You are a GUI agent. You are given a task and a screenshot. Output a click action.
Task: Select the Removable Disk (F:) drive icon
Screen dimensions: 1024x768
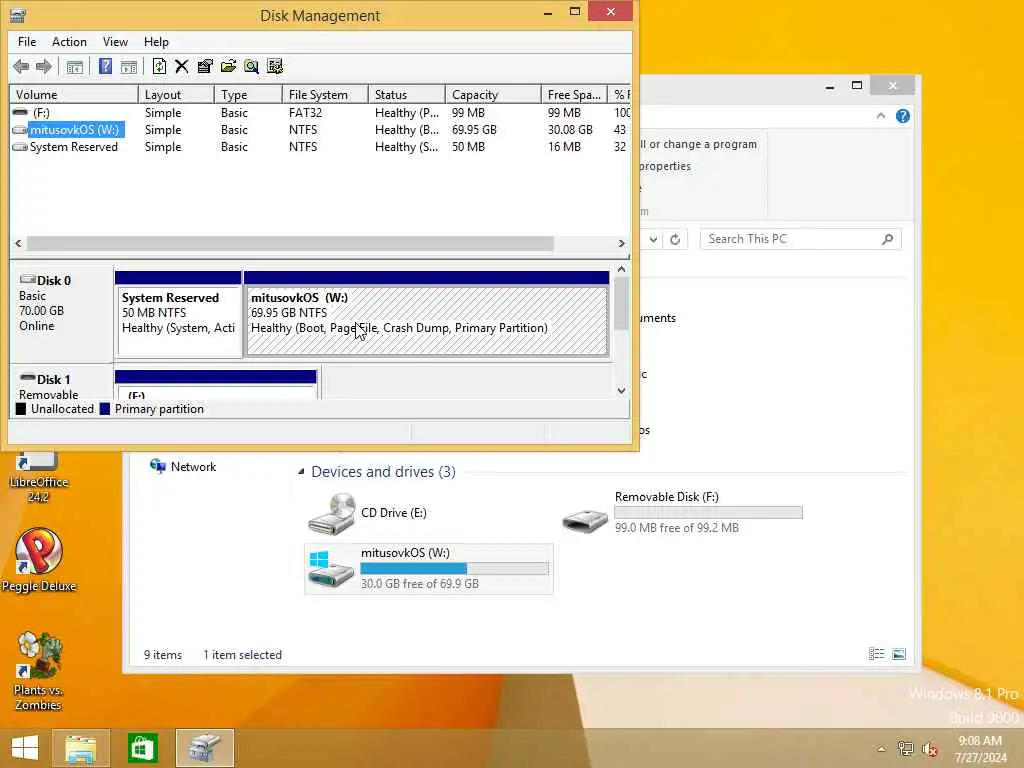point(585,520)
